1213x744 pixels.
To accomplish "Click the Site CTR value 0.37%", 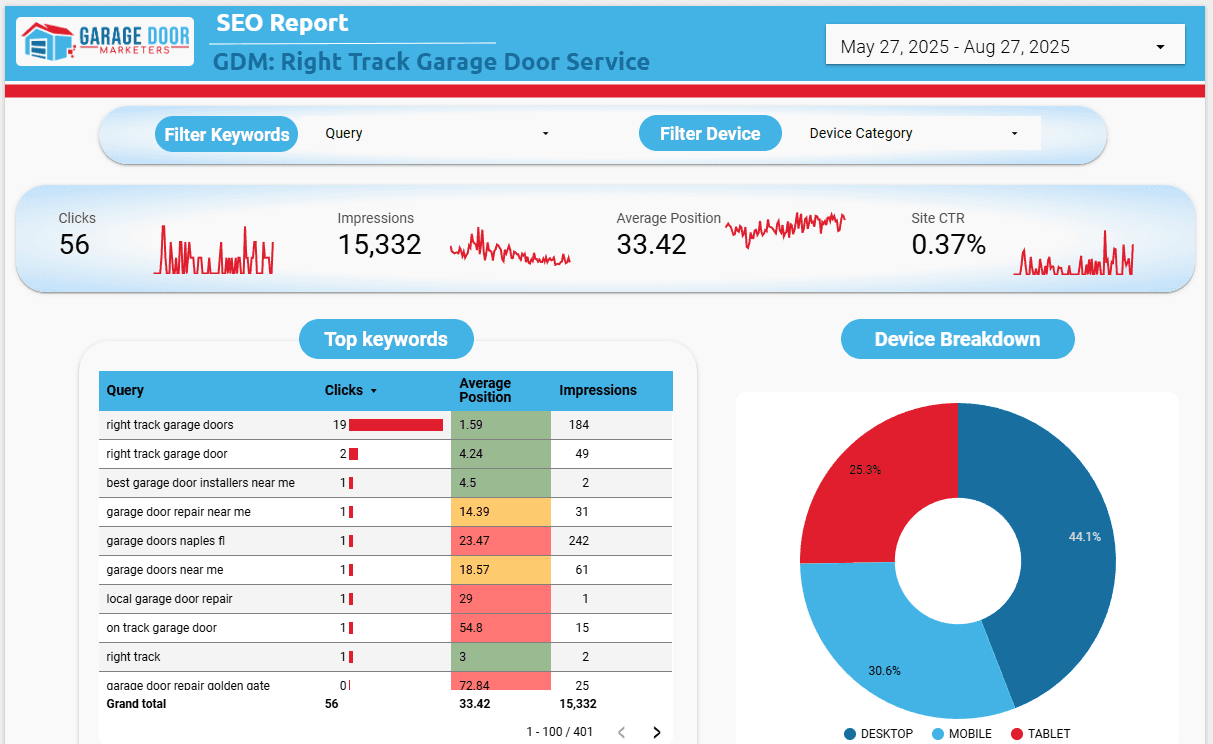I will (x=948, y=244).
